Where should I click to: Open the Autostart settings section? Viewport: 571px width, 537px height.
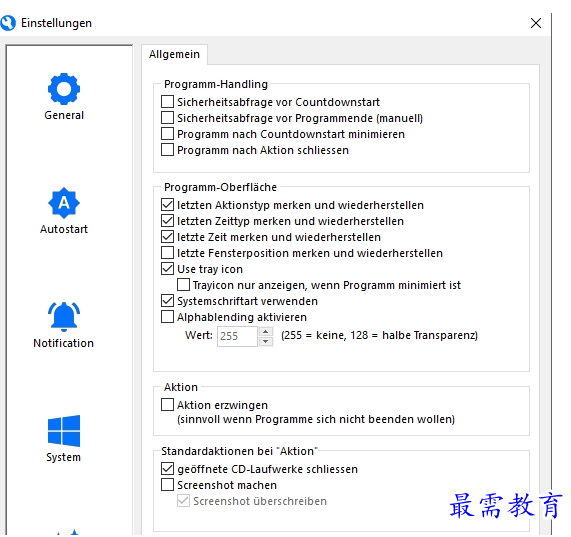click(x=64, y=210)
